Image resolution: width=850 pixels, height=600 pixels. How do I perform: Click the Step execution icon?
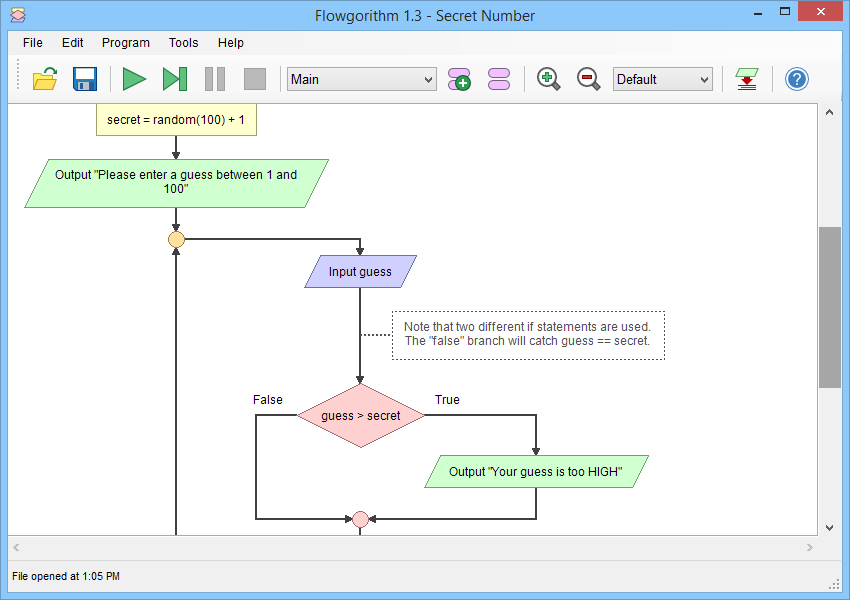point(175,79)
